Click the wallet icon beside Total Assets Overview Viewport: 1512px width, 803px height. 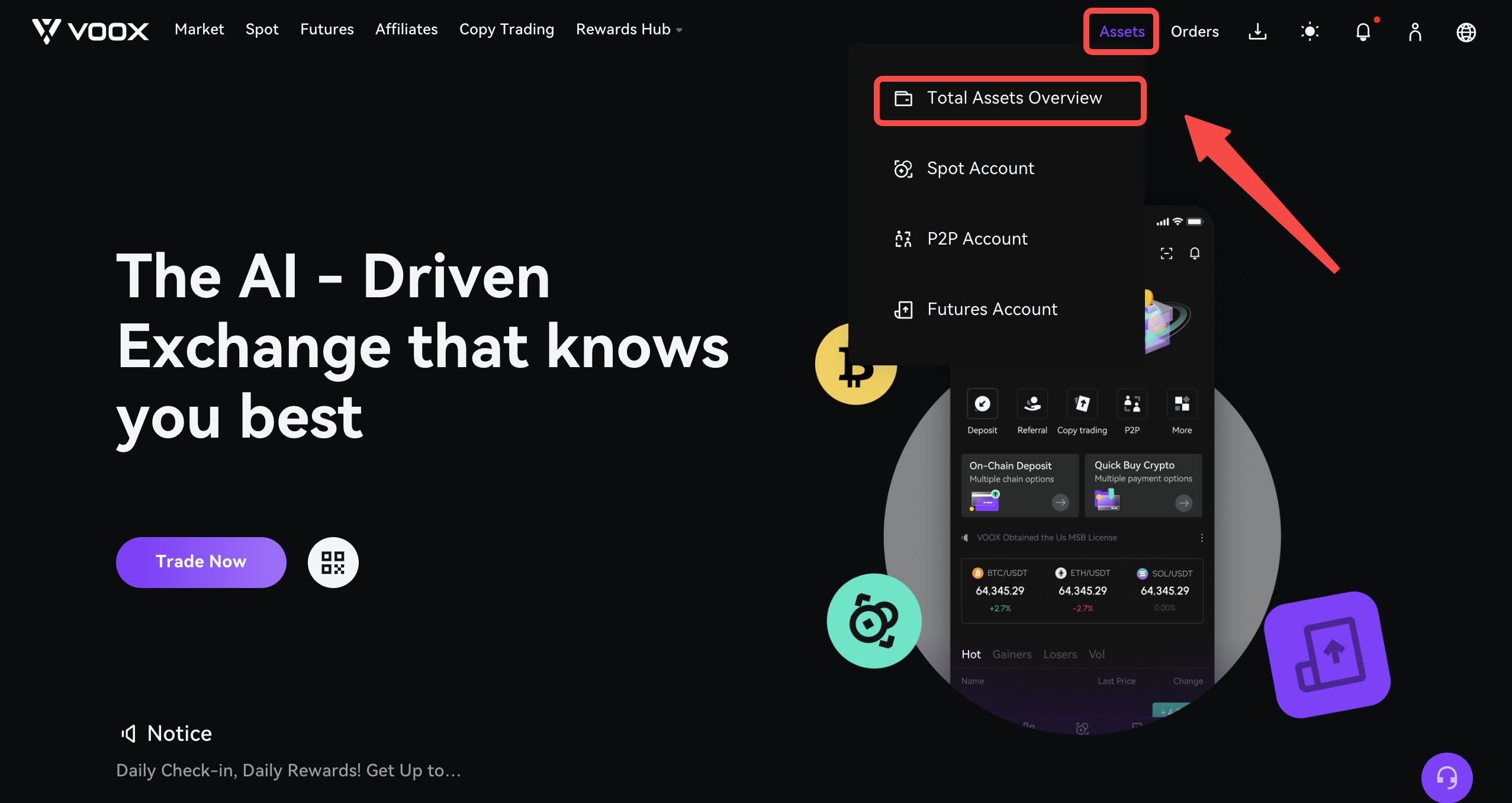click(903, 98)
